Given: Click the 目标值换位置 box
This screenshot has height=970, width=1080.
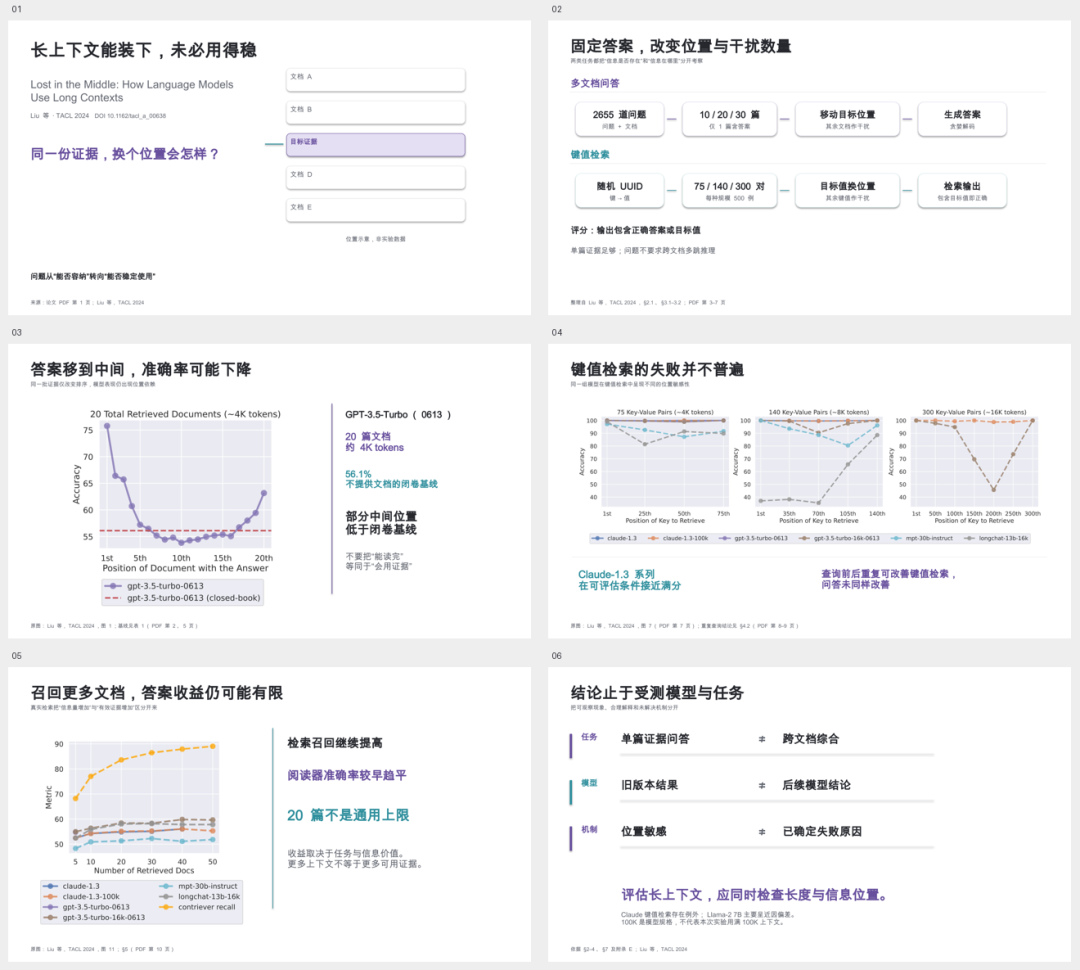Looking at the screenshot, I should (x=847, y=190).
